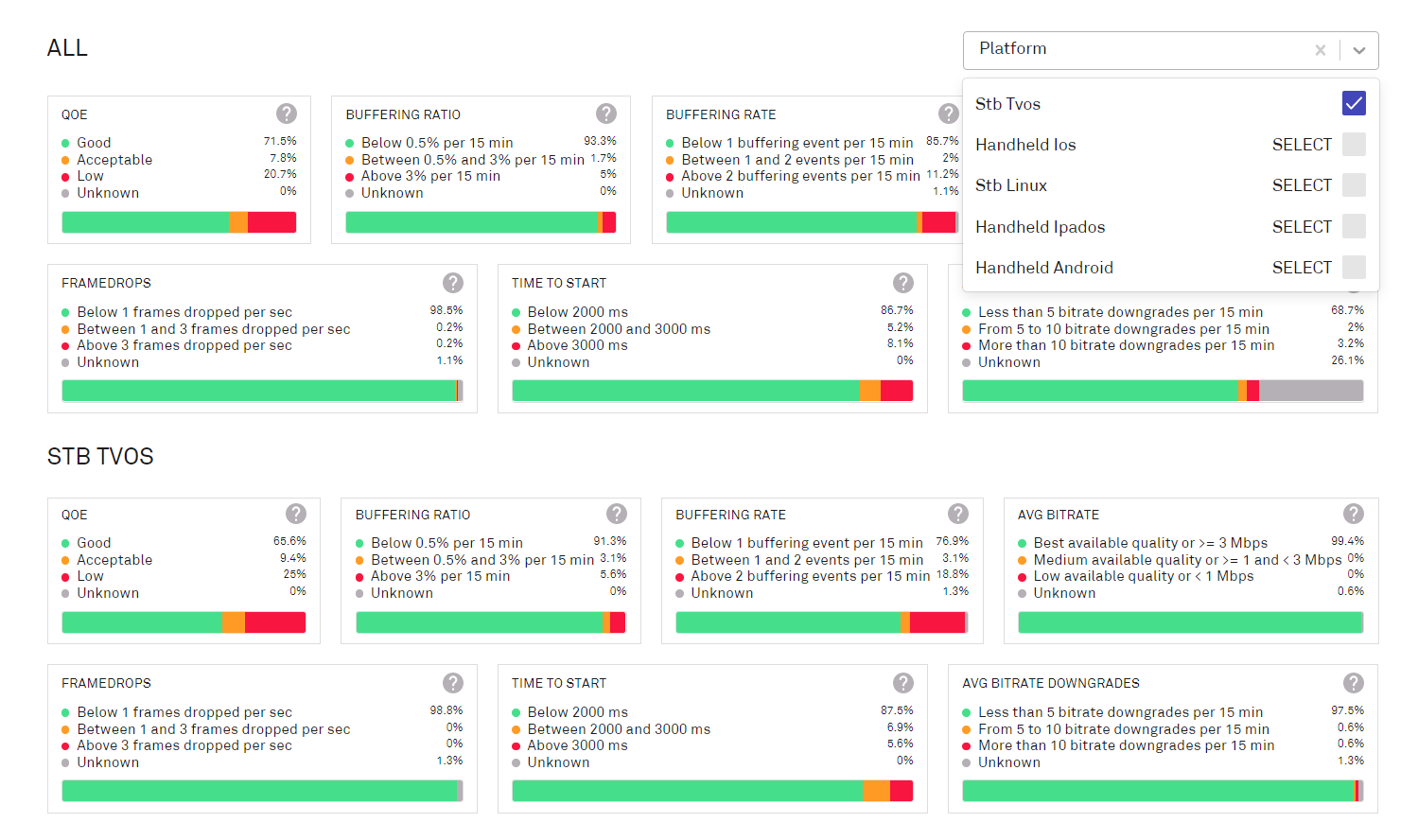Show help for ALL Time to Start
Screen dimensions: 1418x840
point(903,283)
